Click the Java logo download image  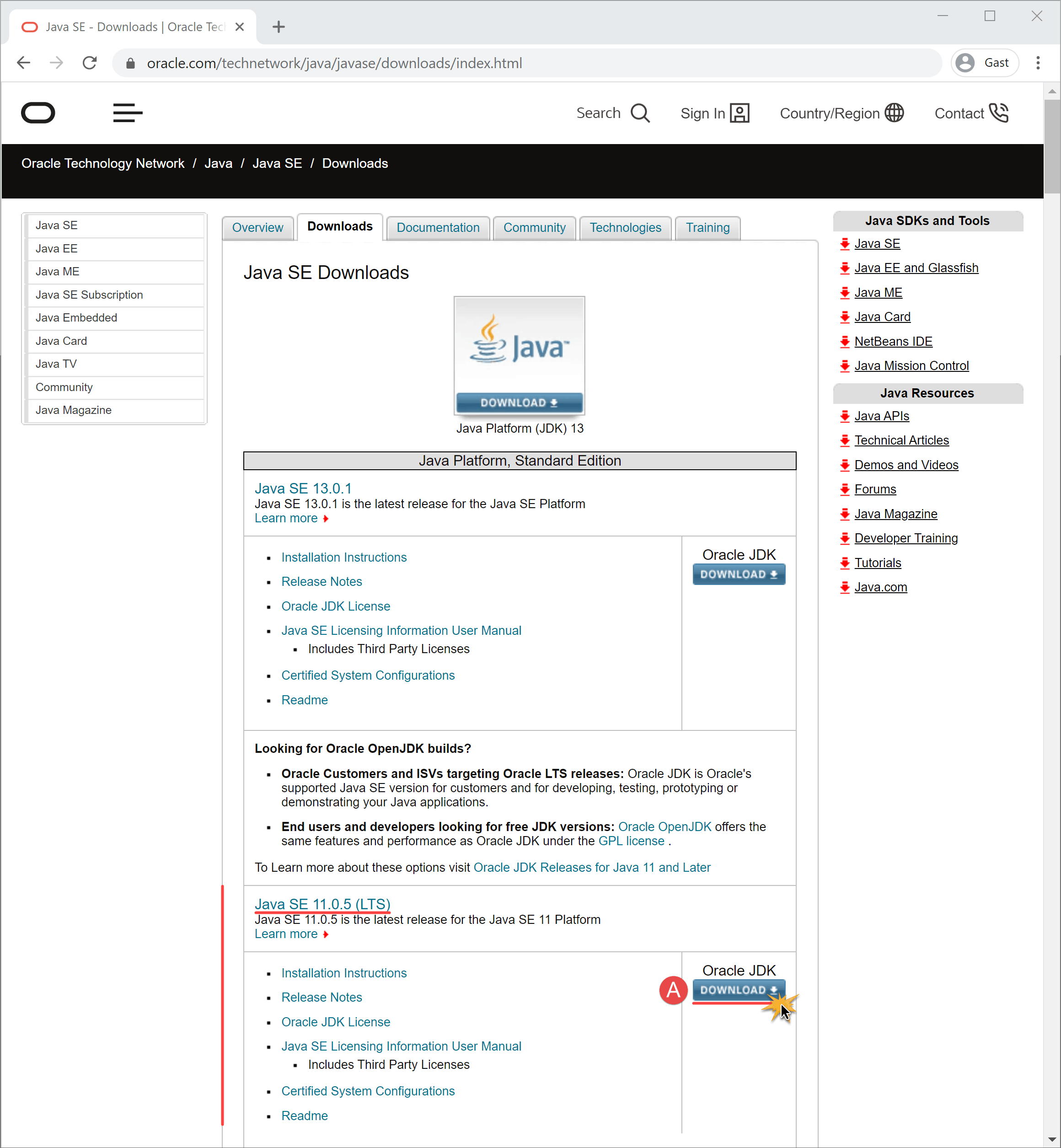pyautogui.click(x=519, y=355)
